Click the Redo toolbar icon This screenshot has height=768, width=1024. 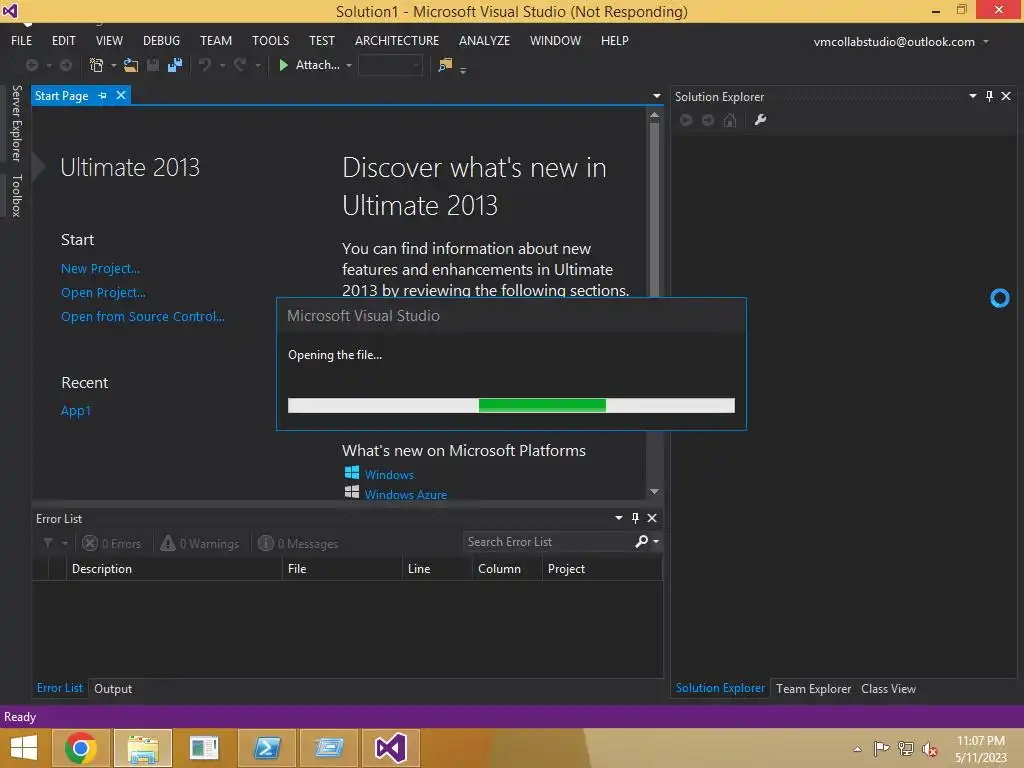(x=240, y=65)
